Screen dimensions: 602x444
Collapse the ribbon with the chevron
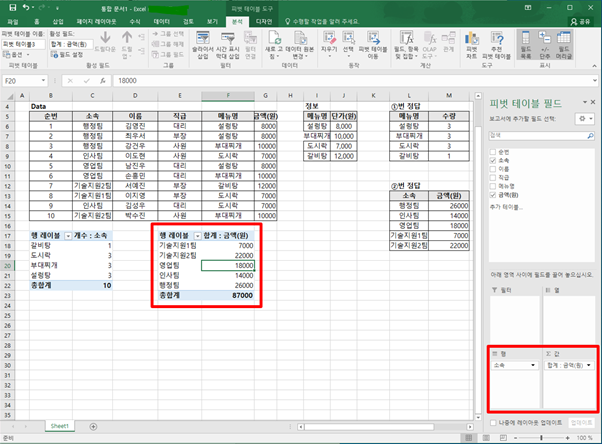click(595, 66)
